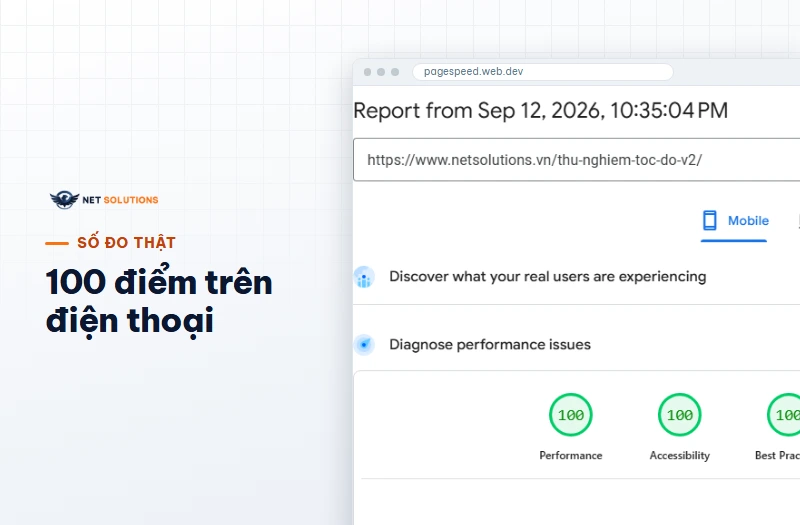800x525 pixels.
Task: Click the pagespeed.web.dev address bar
Action: (x=543, y=72)
